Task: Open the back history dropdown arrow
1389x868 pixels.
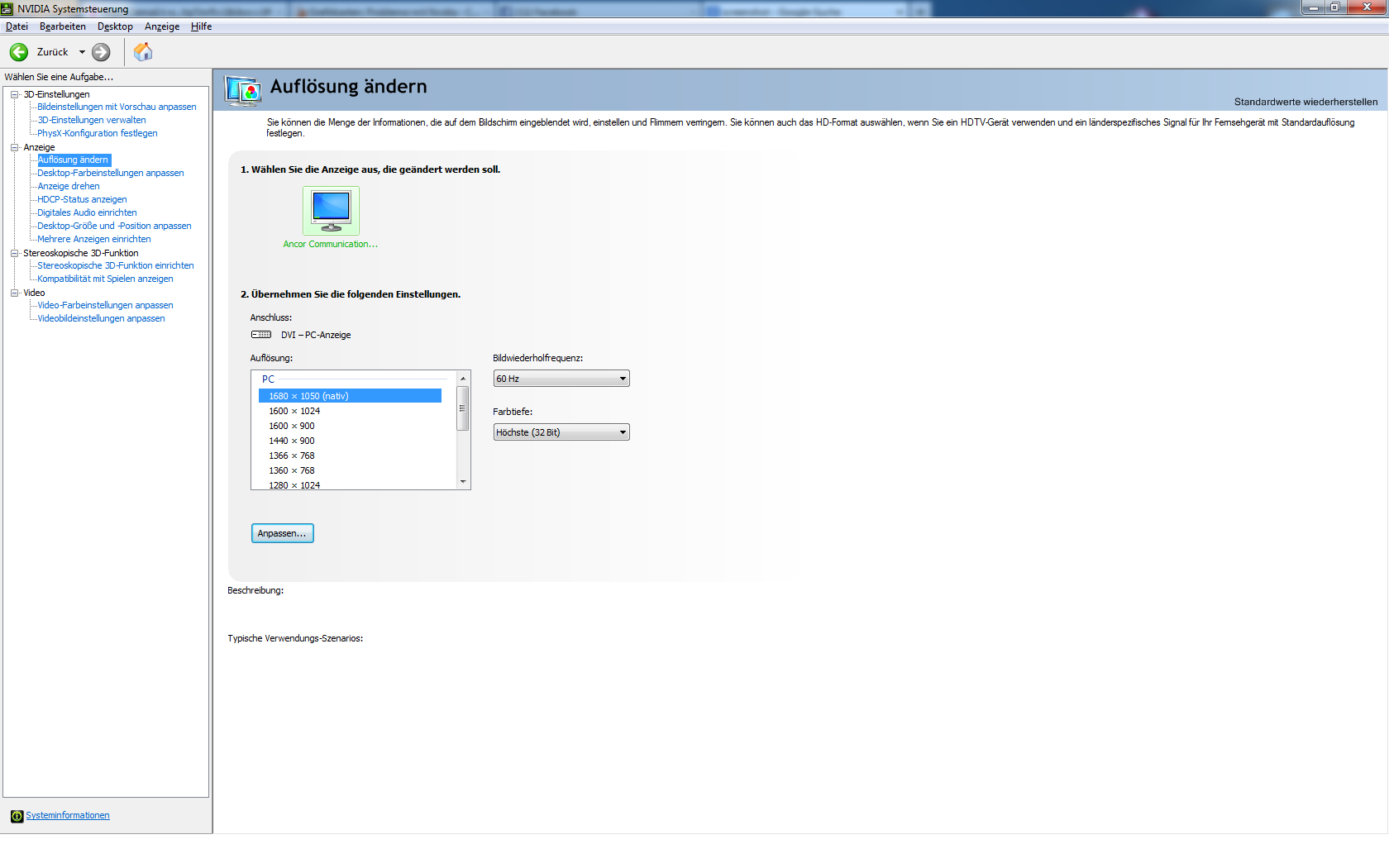Action: [82, 52]
